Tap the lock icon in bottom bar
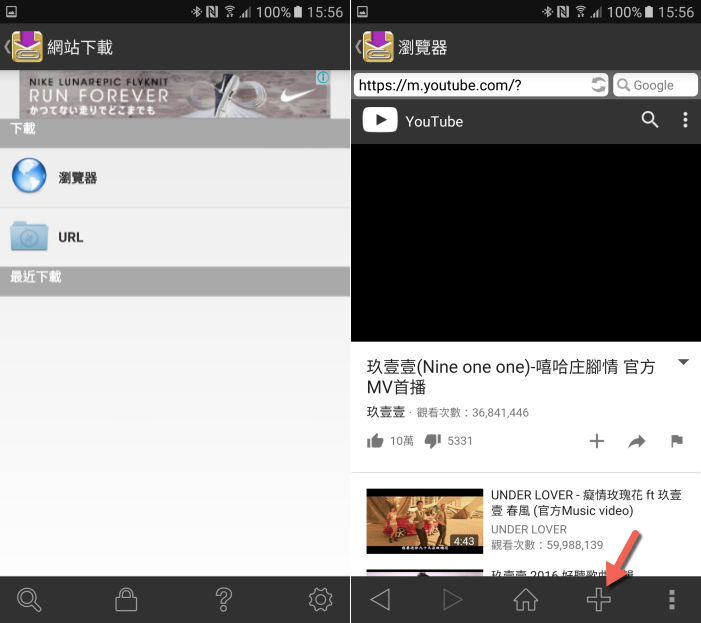The width and height of the screenshot is (701, 623). [x=126, y=600]
